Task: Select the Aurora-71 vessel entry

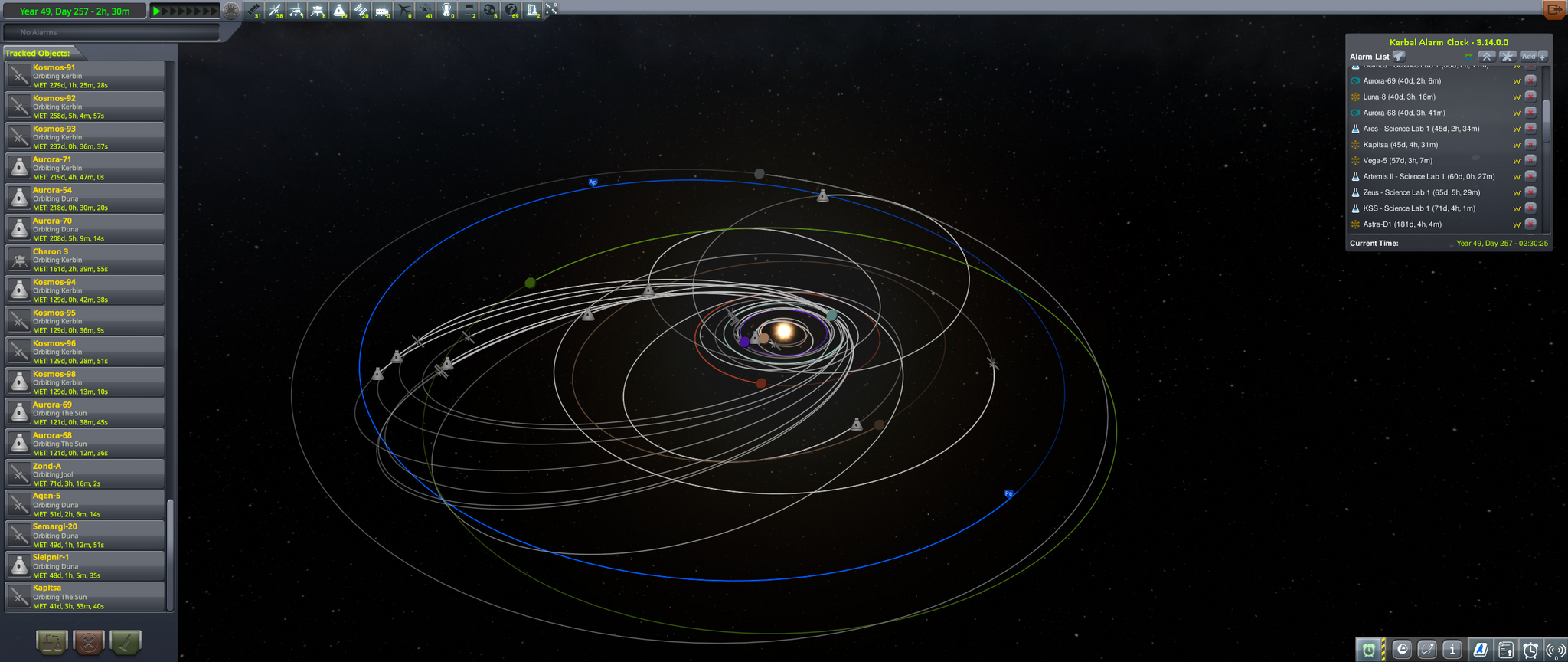Action: [x=85, y=168]
